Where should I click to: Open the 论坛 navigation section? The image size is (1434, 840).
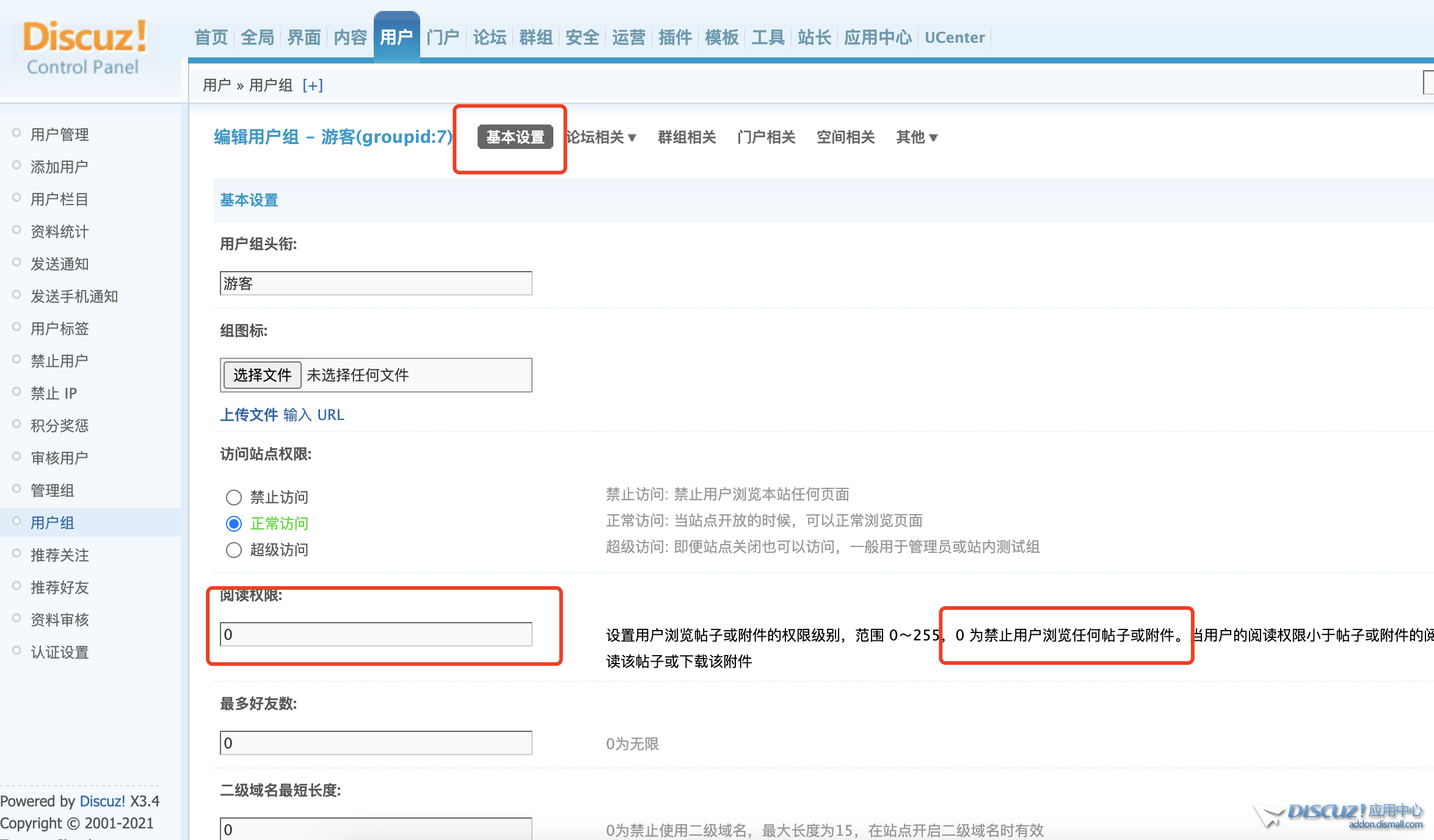pos(489,38)
